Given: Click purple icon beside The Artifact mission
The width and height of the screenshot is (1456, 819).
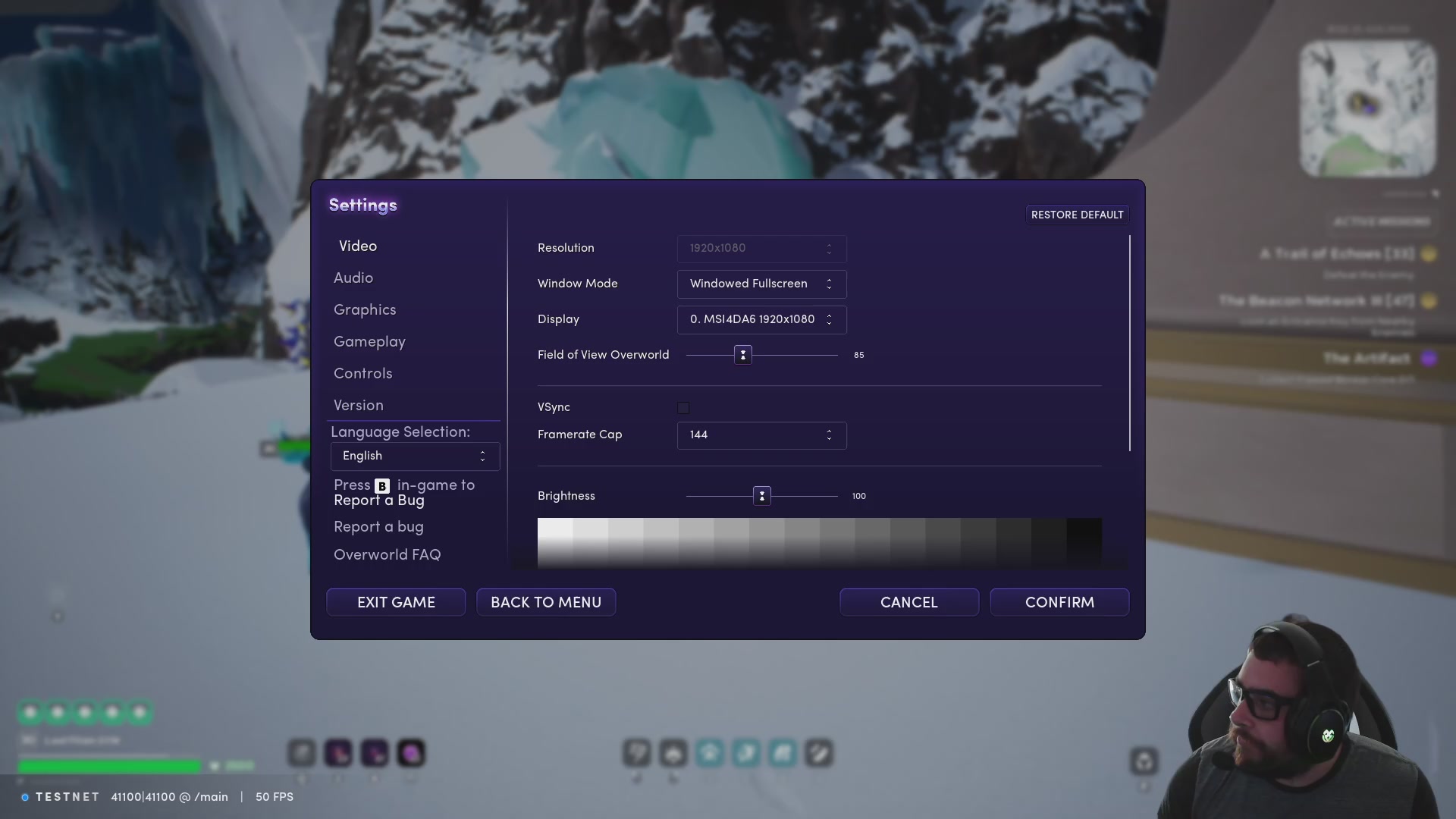Looking at the screenshot, I should tap(1429, 359).
